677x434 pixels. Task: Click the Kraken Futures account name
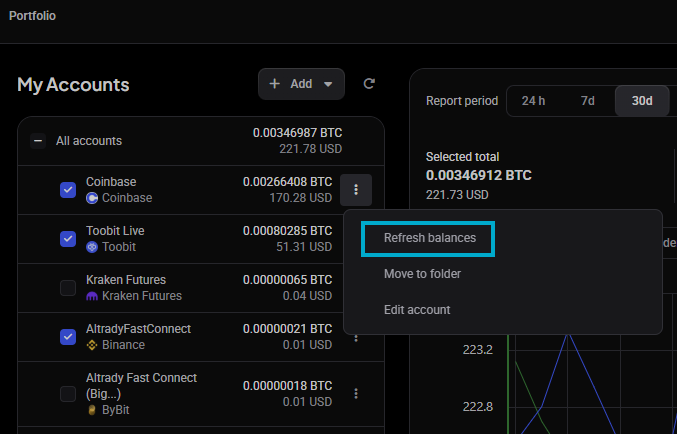(126, 280)
